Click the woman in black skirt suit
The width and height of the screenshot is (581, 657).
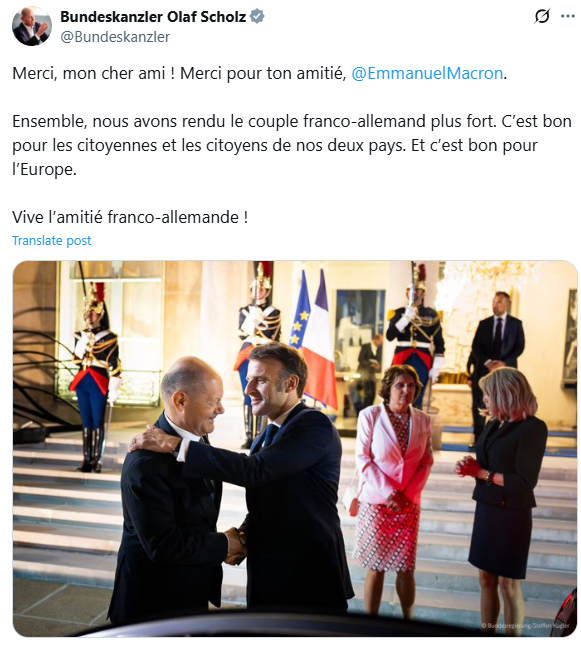[x=504, y=494]
